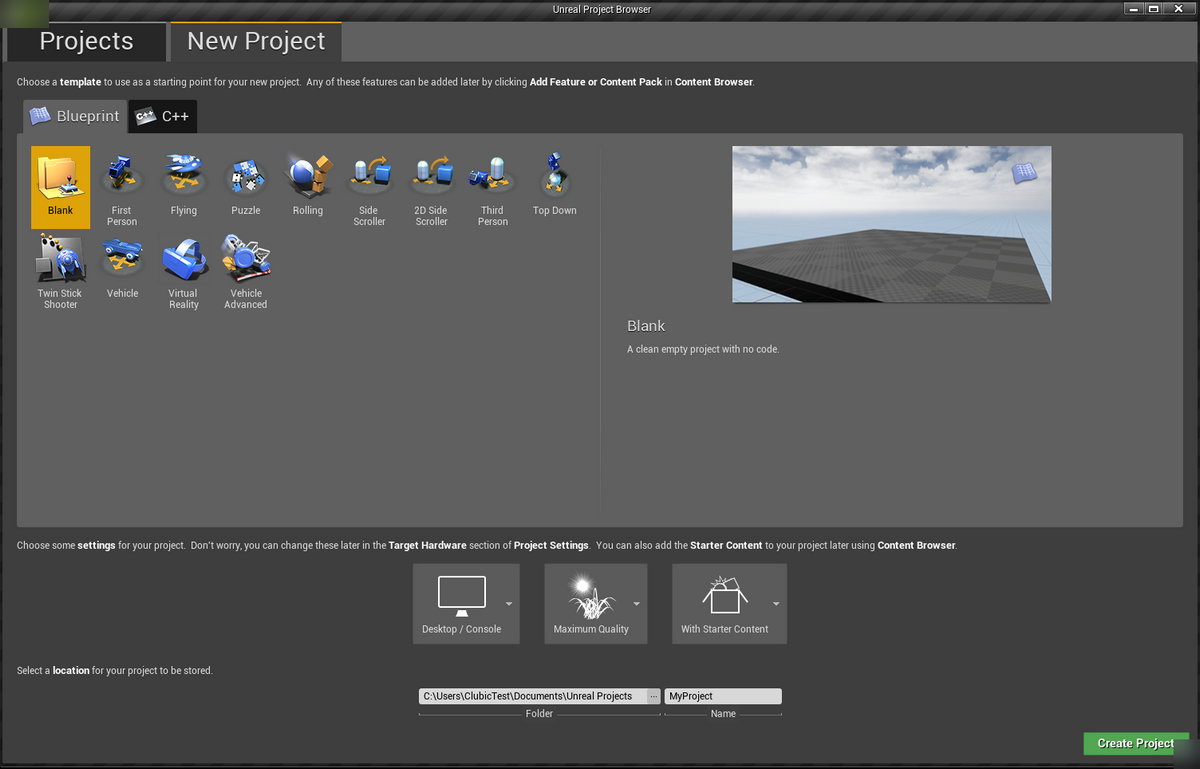Click the 'A clean empty project' description
1200x769 pixels.
point(703,349)
